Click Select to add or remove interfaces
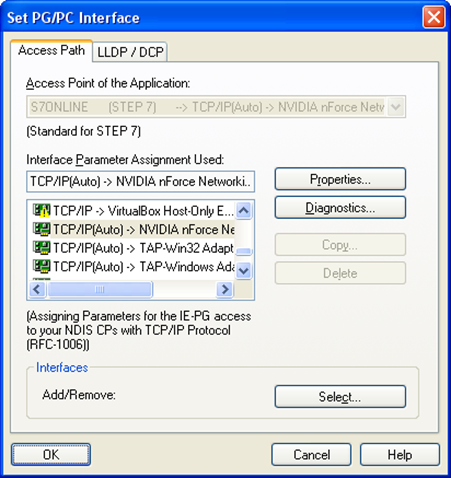Image resolution: width=451 pixels, height=478 pixels. point(340,397)
